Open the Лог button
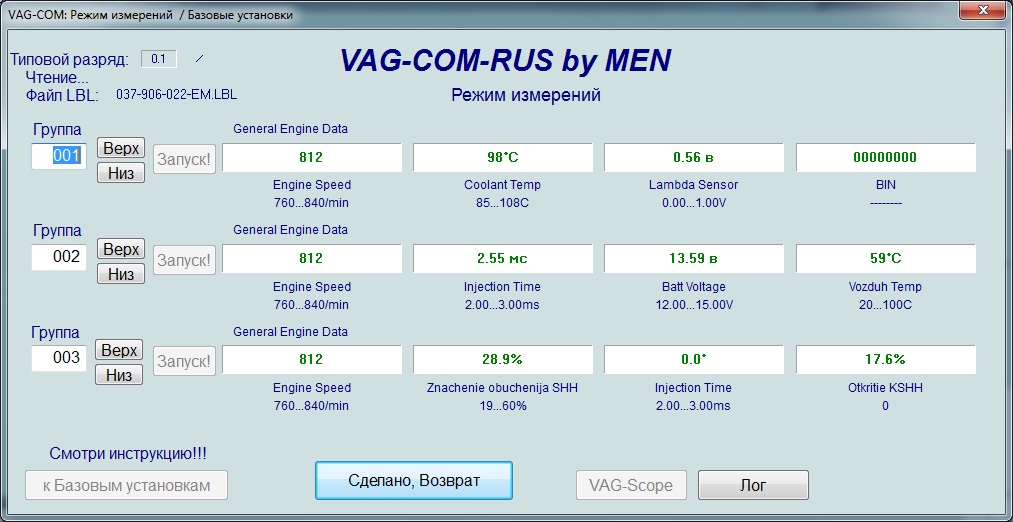Screen dimensions: 1013x522 [753, 485]
